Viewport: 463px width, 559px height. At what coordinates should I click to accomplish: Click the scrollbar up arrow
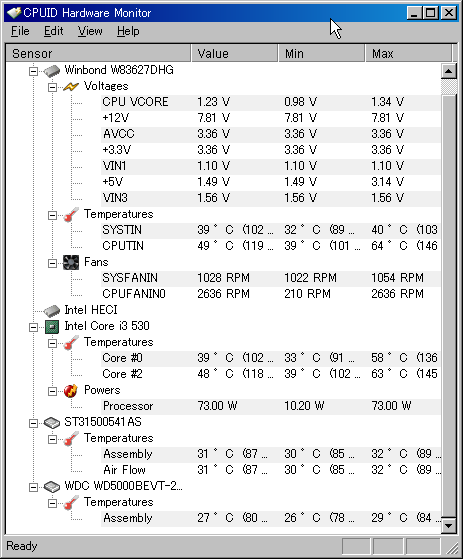pos(448,71)
